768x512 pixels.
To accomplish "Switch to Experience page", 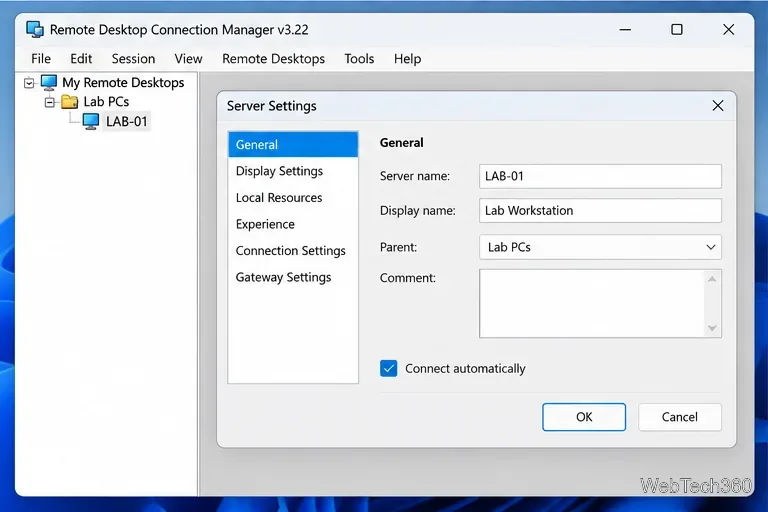I will 293,224.
